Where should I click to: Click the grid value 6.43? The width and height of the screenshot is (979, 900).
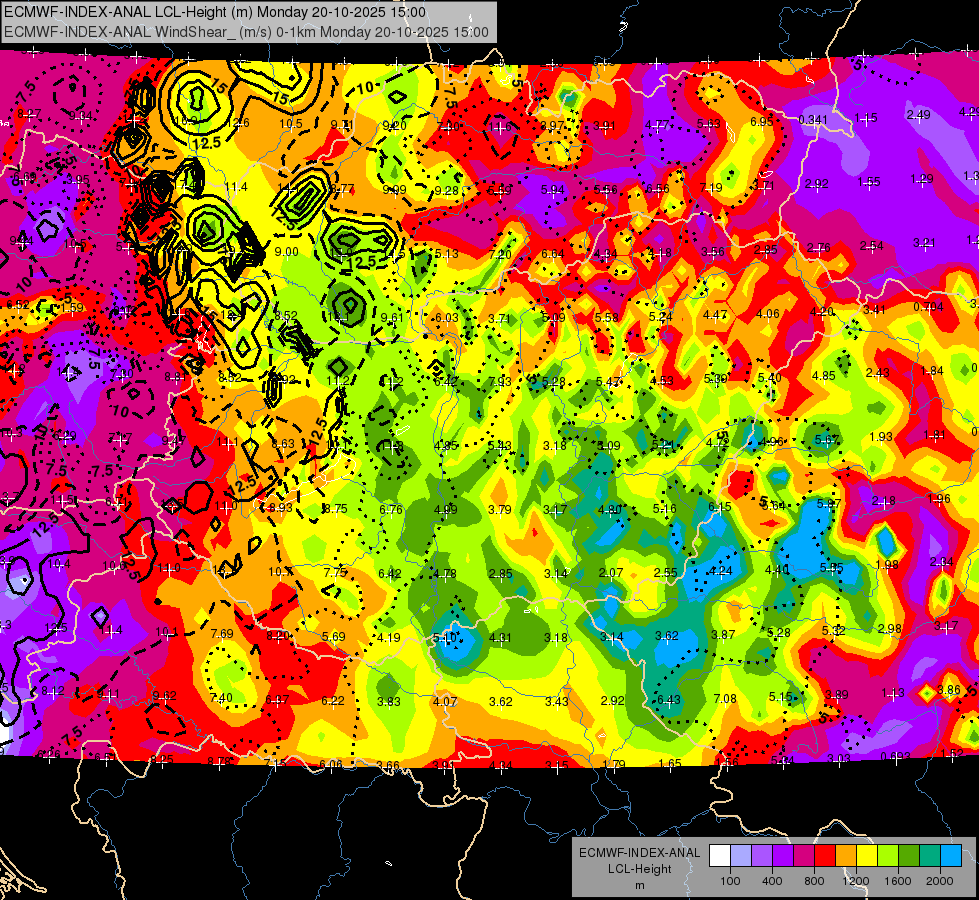pyautogui.click(x=669, y=699)
